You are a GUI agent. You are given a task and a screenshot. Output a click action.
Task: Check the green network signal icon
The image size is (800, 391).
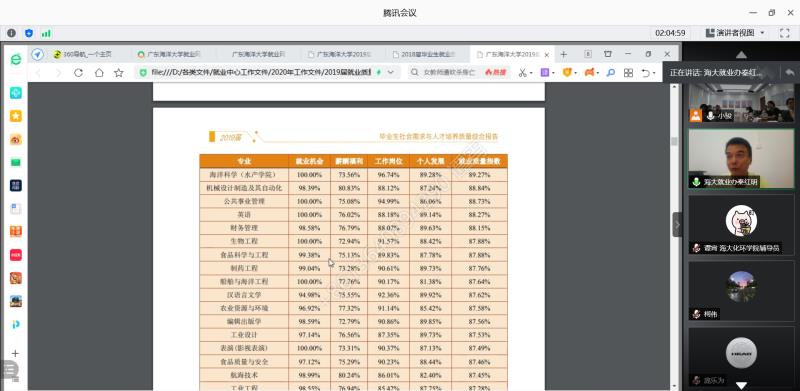tap(46, 33)
